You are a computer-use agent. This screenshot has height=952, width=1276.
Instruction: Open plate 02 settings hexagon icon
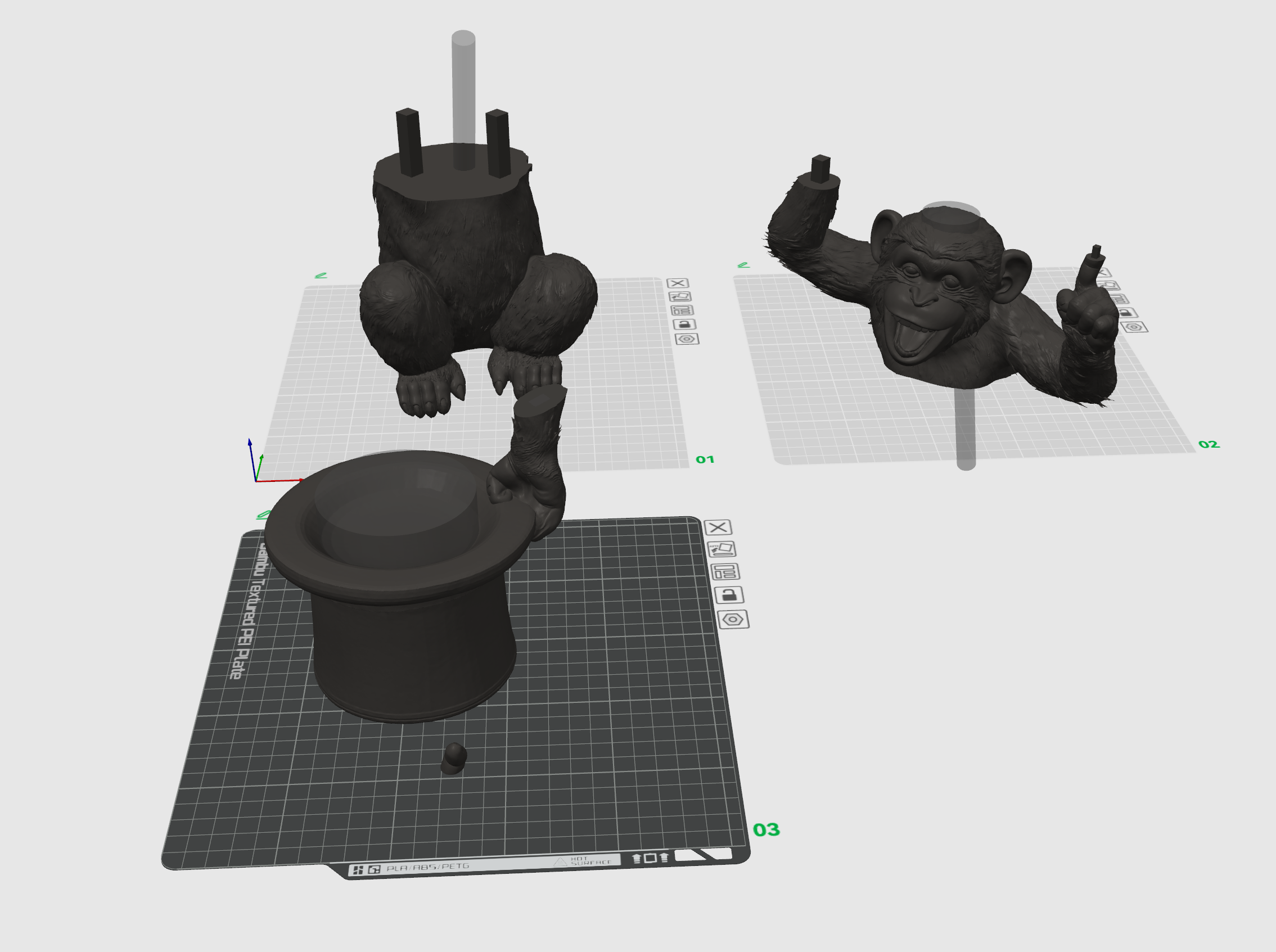(1134, 327)
